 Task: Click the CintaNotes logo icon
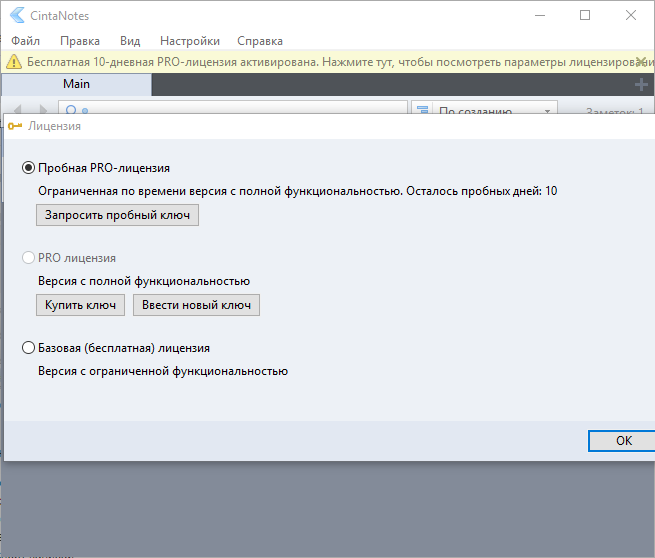click(17, 15)
